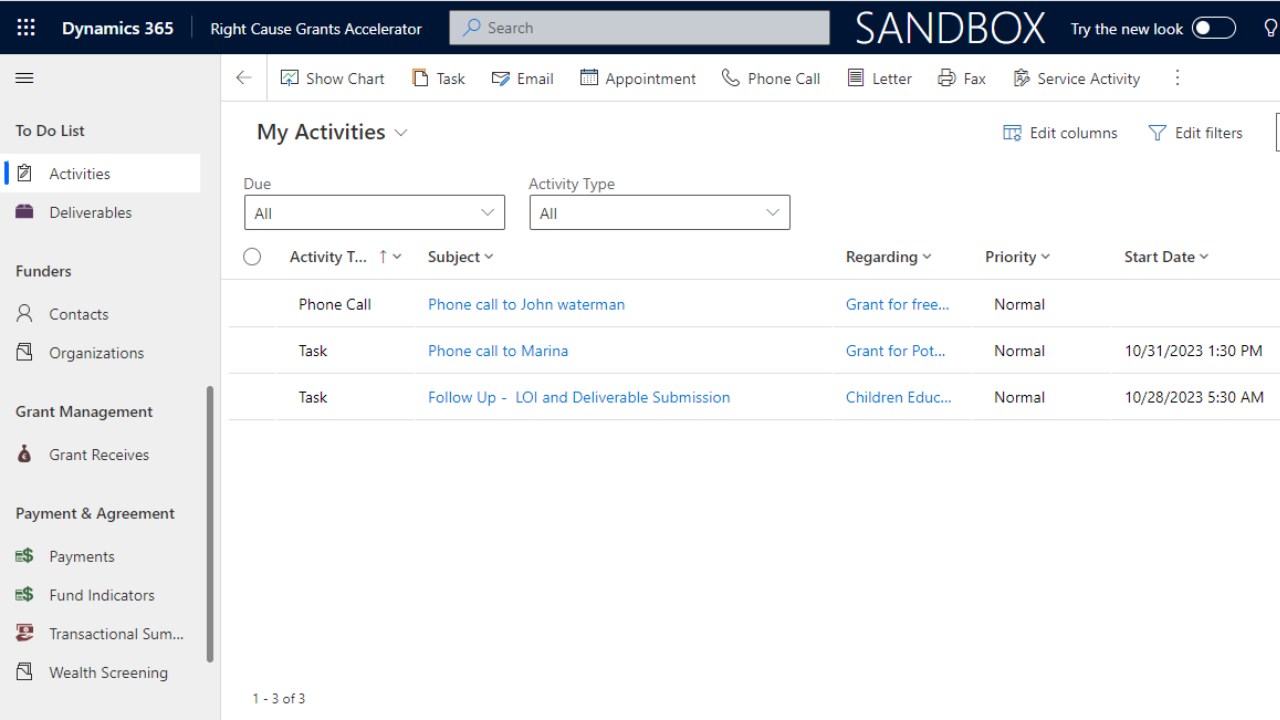Click in the Search box
The image size is (1280, 720).
639,28
